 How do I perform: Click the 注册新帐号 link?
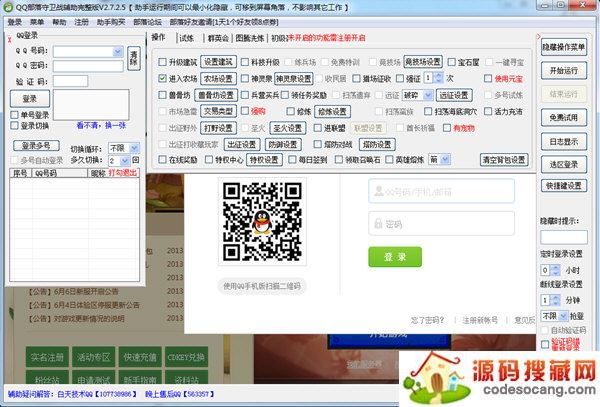click(x=480, y=320)
